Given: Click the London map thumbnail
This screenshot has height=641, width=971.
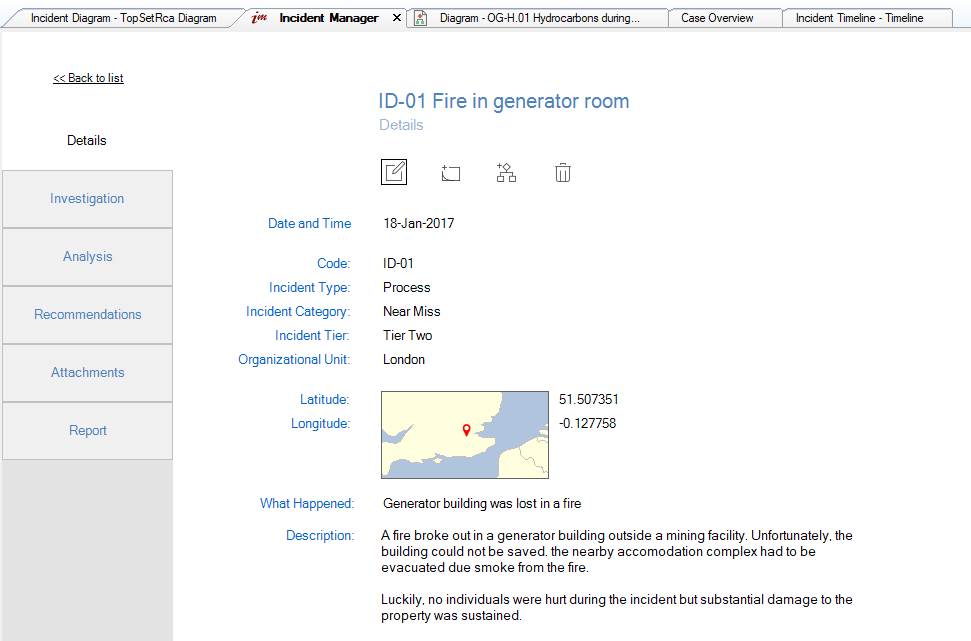Looking at the screenshot, I should tap(420, 450).
